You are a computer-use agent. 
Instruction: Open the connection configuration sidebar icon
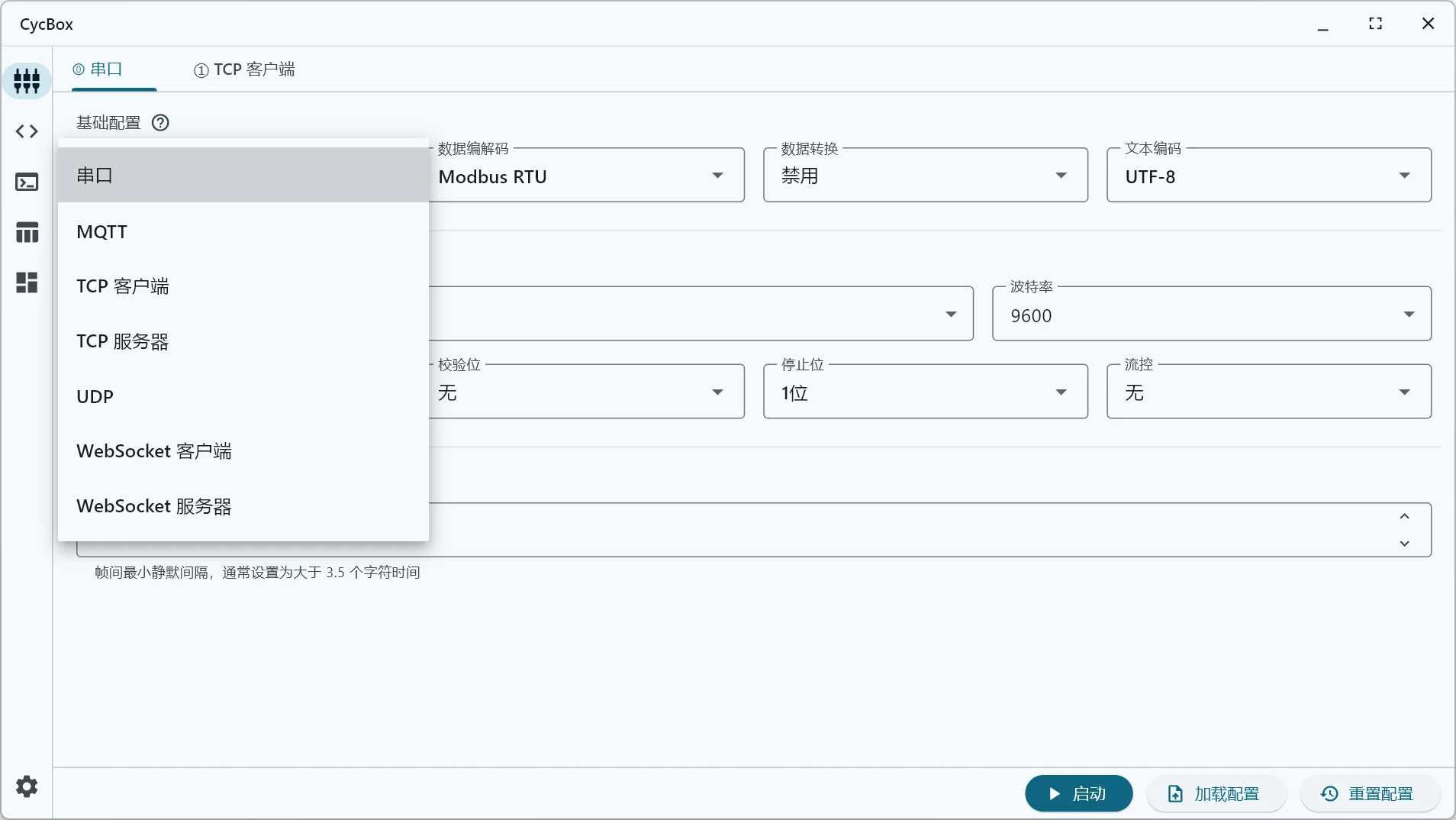(x=27, y=80)
